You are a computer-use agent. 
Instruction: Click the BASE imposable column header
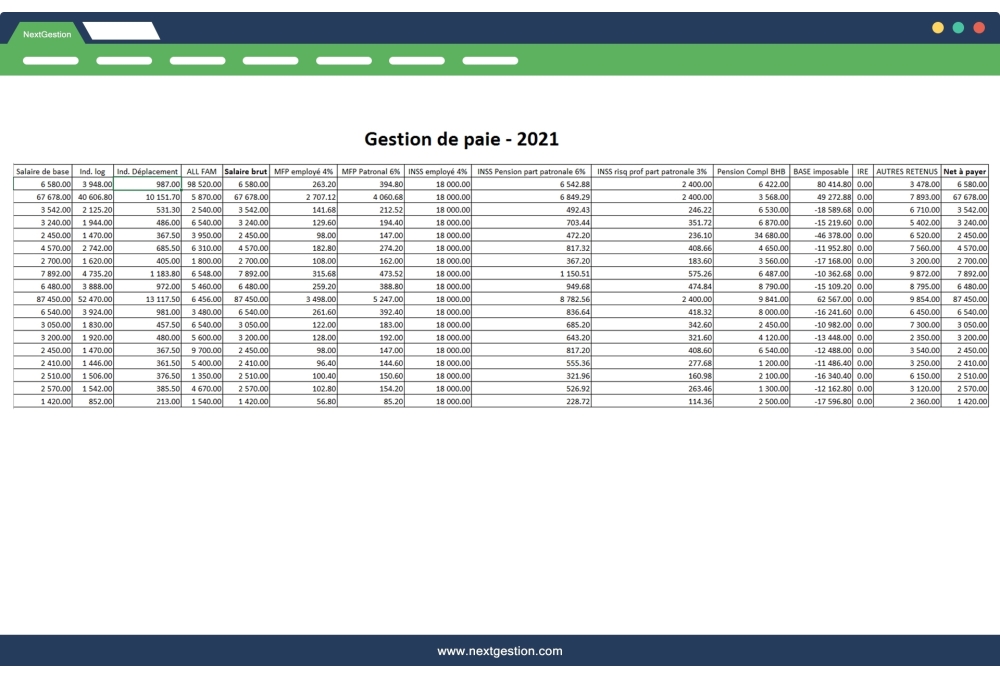pyautogui.click(x=822, y=171)
